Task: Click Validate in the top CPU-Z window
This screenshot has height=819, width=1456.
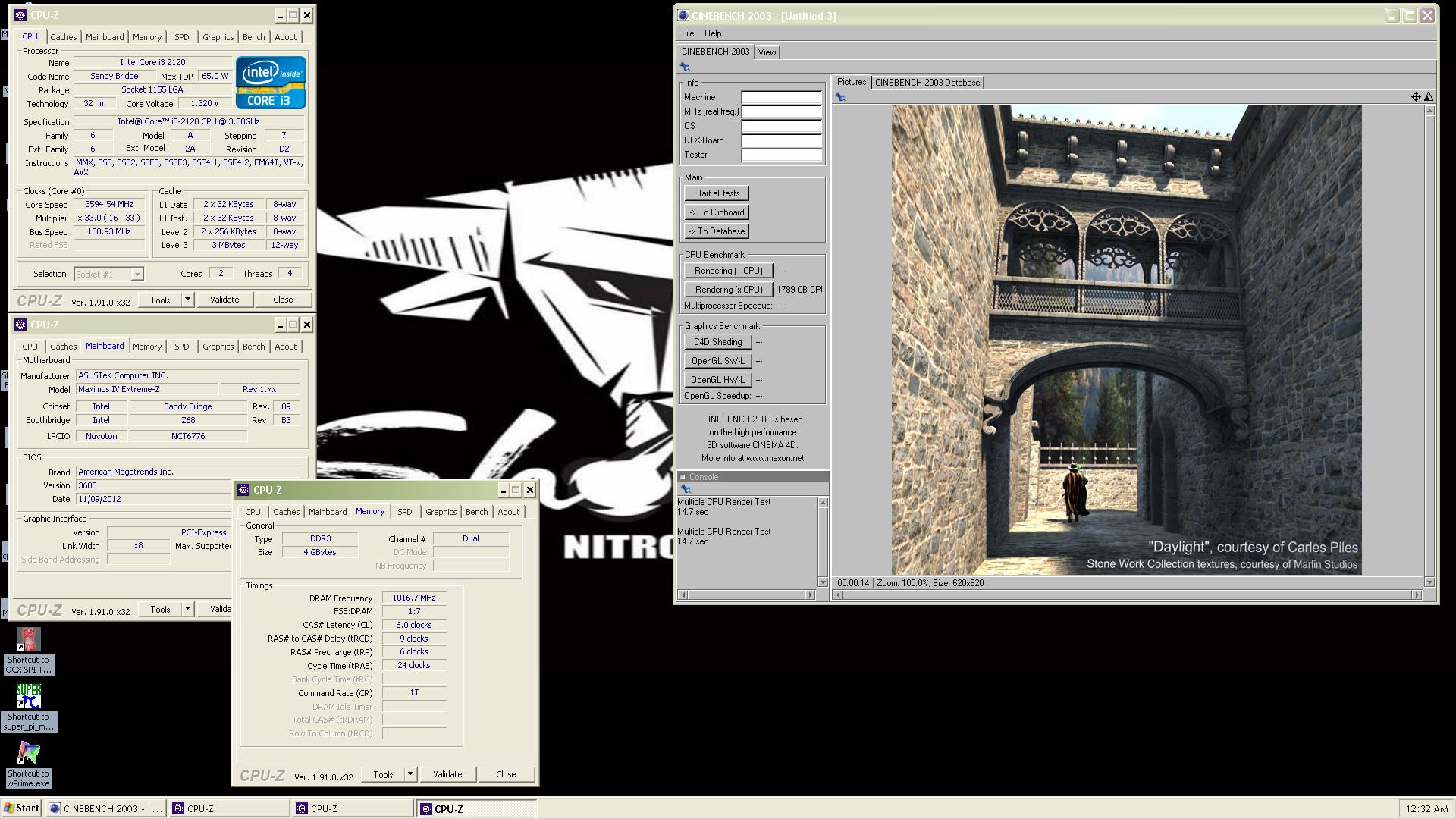Action: click(224, 300)
